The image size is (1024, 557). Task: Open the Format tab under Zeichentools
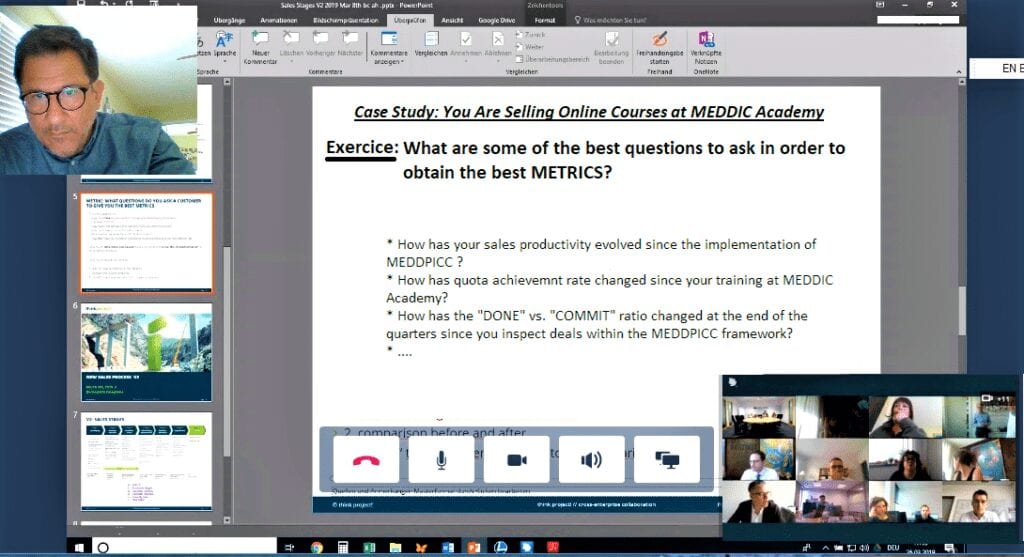[545, 20]
